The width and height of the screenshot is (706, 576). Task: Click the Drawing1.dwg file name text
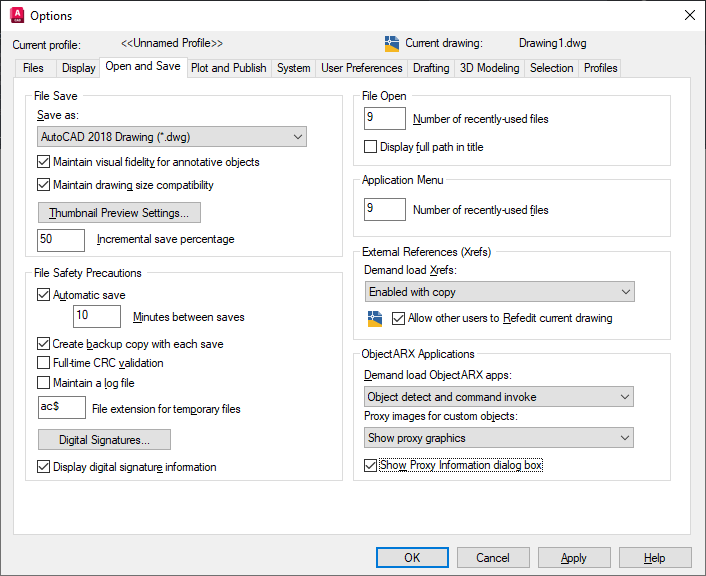pyautogui.click(x=552, y=43)
